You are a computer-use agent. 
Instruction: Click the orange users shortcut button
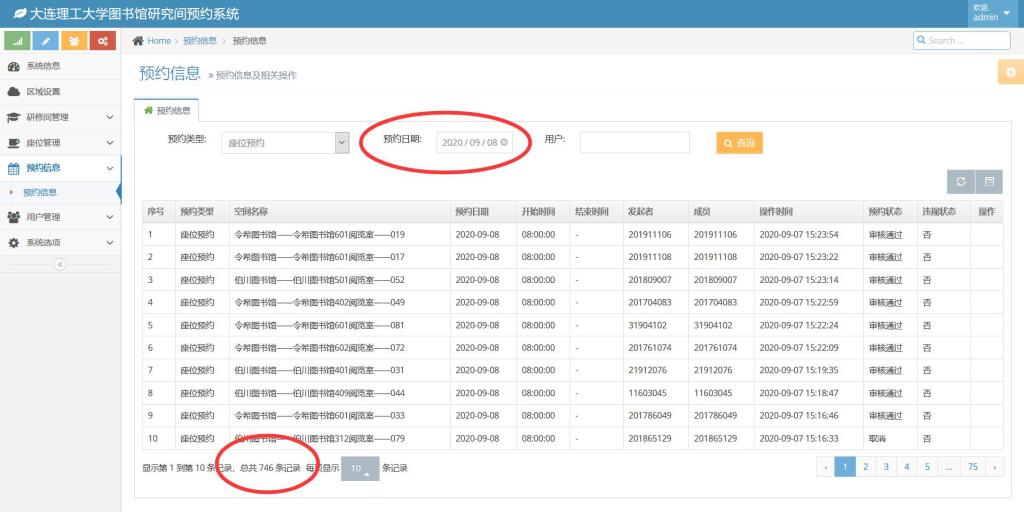point(74,41)
